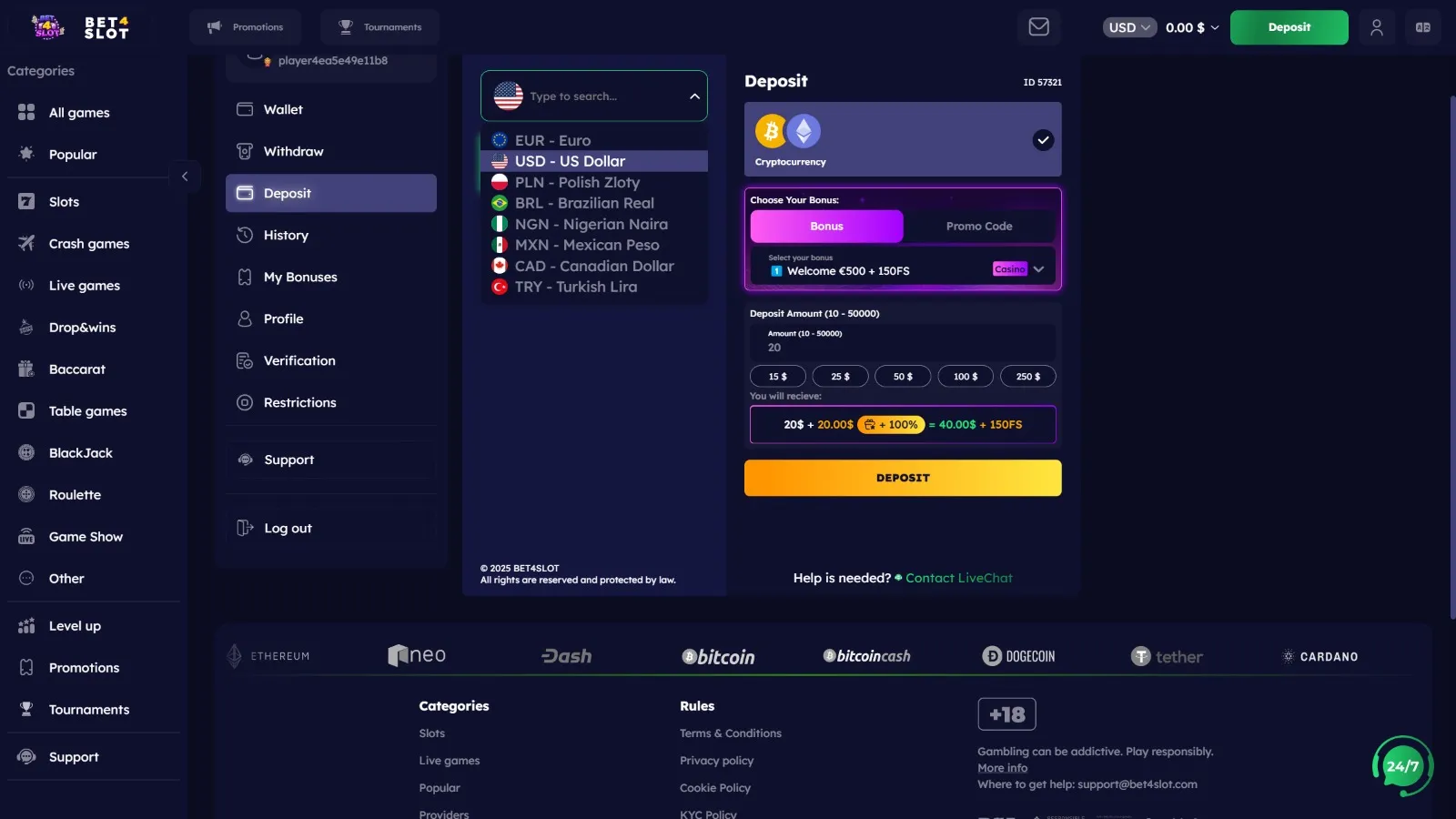The height and width of the screenshot is (819, 1456).
Task: Choose the 250 $ preset amount
Action: point(1027,377)
